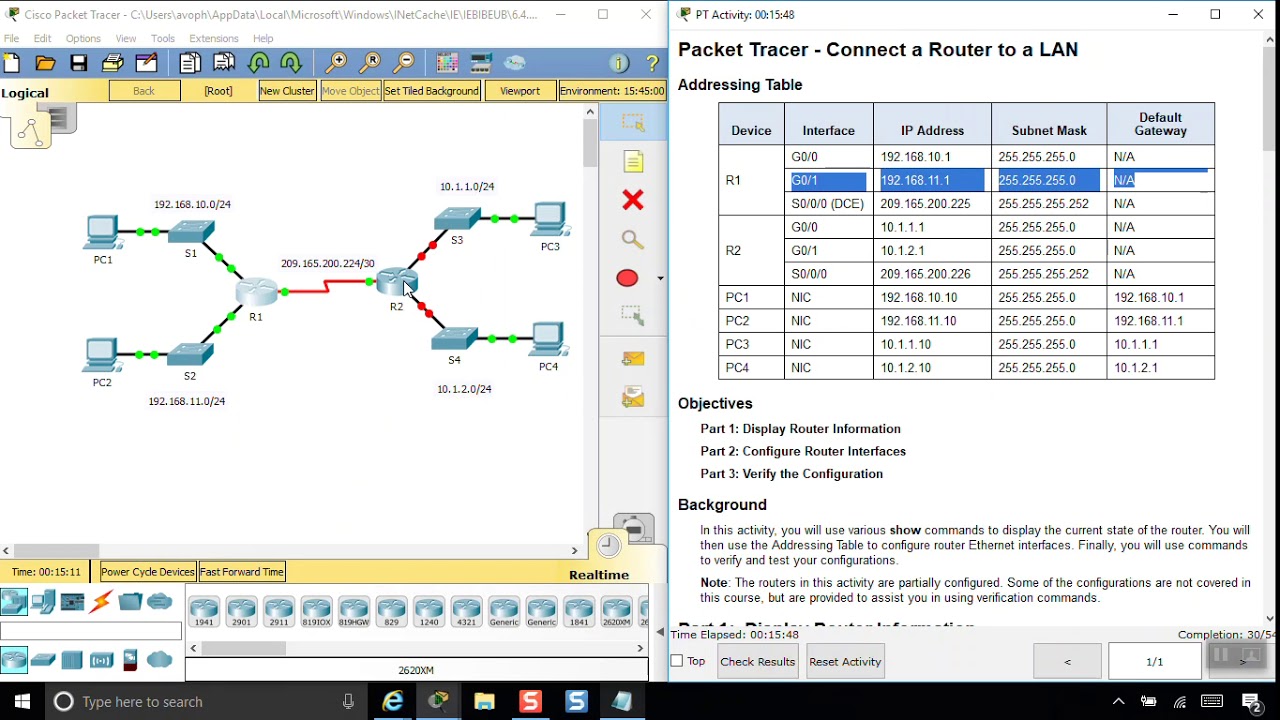Viewport: 1280px width, 720px height.
Task: Choose the Wireless Devices subcategory
Action: tap(101, 660)
